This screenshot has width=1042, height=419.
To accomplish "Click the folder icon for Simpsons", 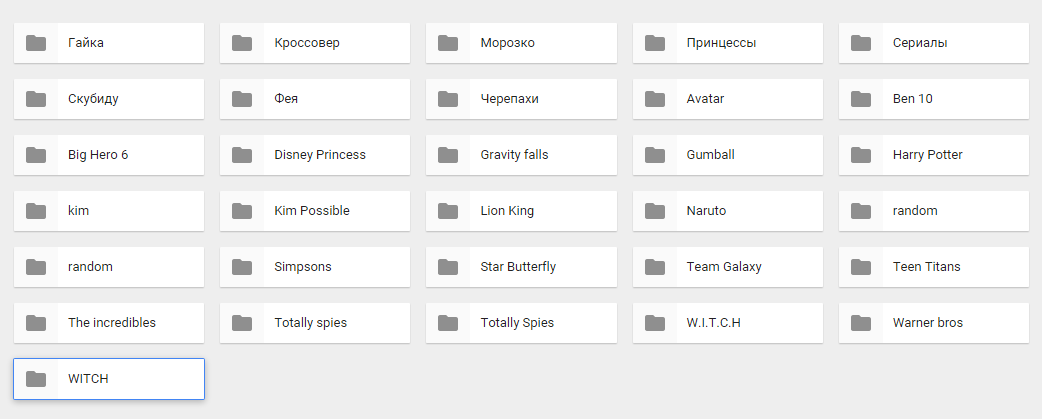I will click(x=242, y=267).
